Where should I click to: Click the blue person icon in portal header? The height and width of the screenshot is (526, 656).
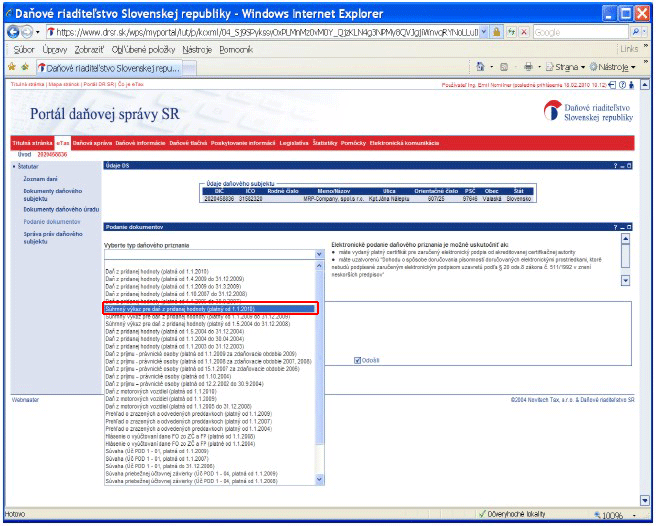631,85
